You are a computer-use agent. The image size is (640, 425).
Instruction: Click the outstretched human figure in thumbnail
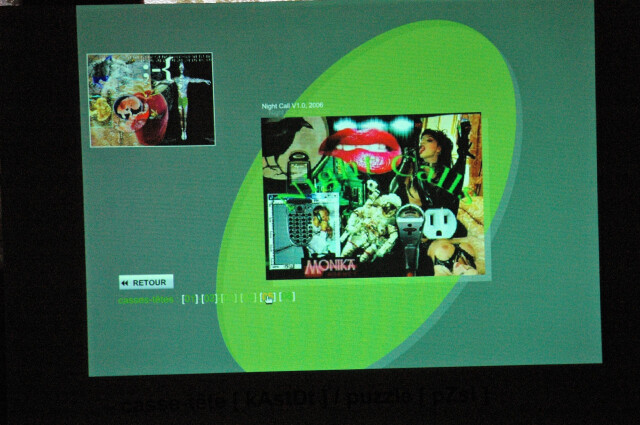pyautogui.click(x=183, y=96)
